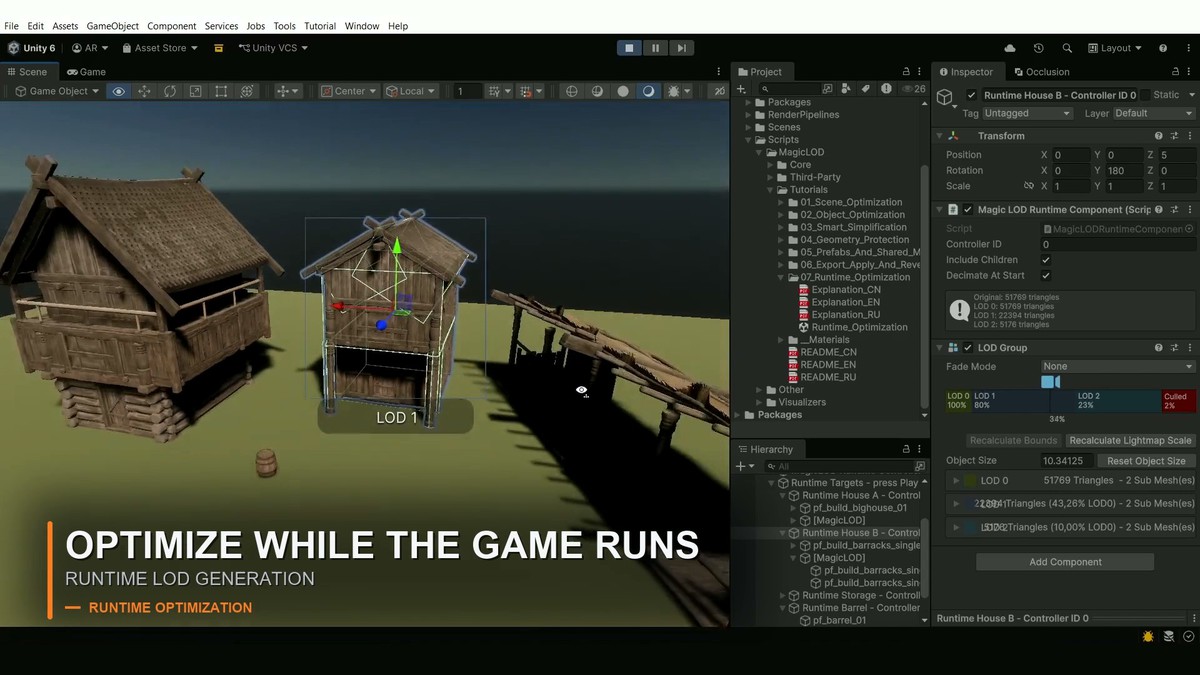
Task: Toggle GameObject active checkbox
Action: point(971,95)
